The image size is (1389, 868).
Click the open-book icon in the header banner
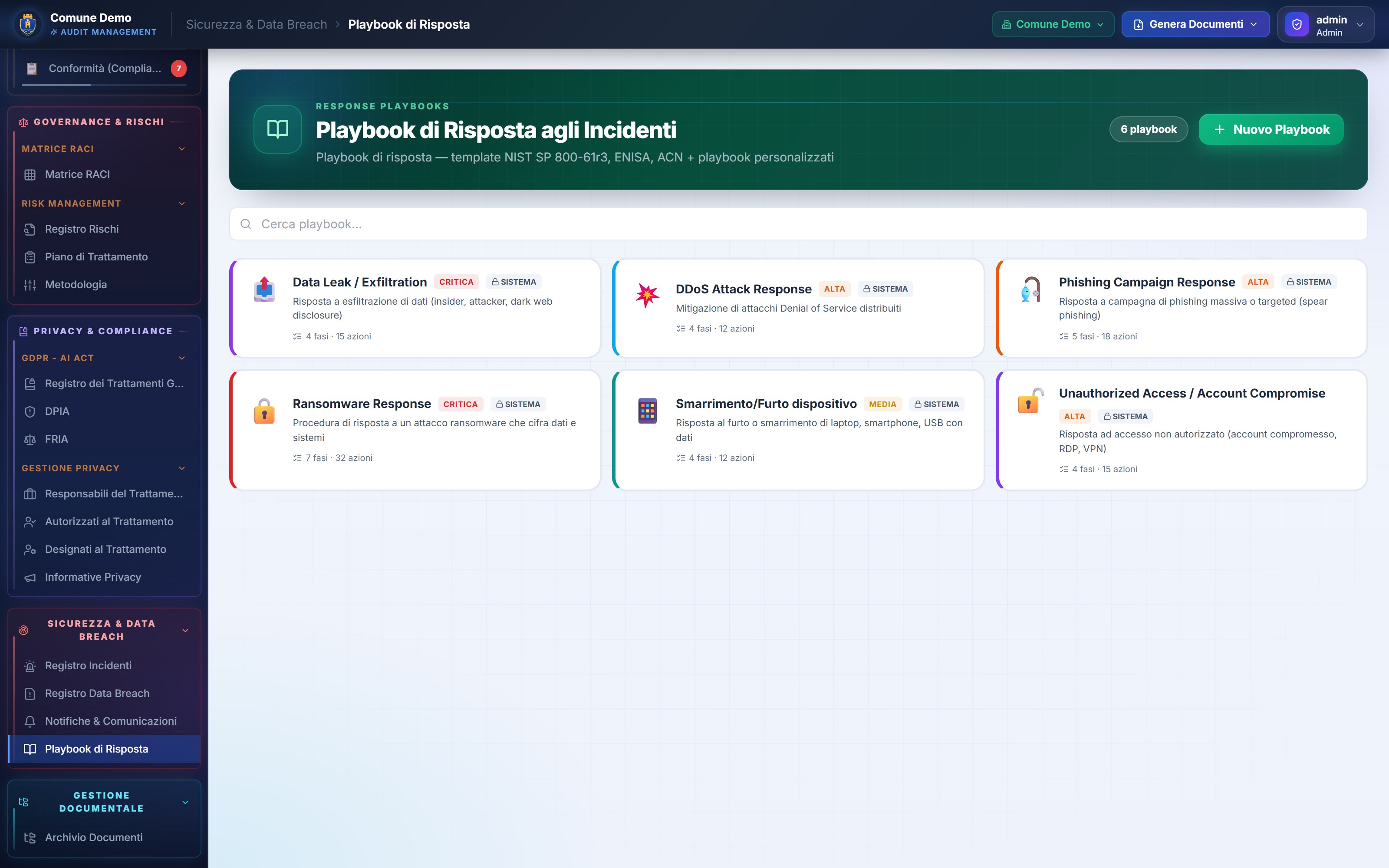pyautogui.click(x=278, y=129)
